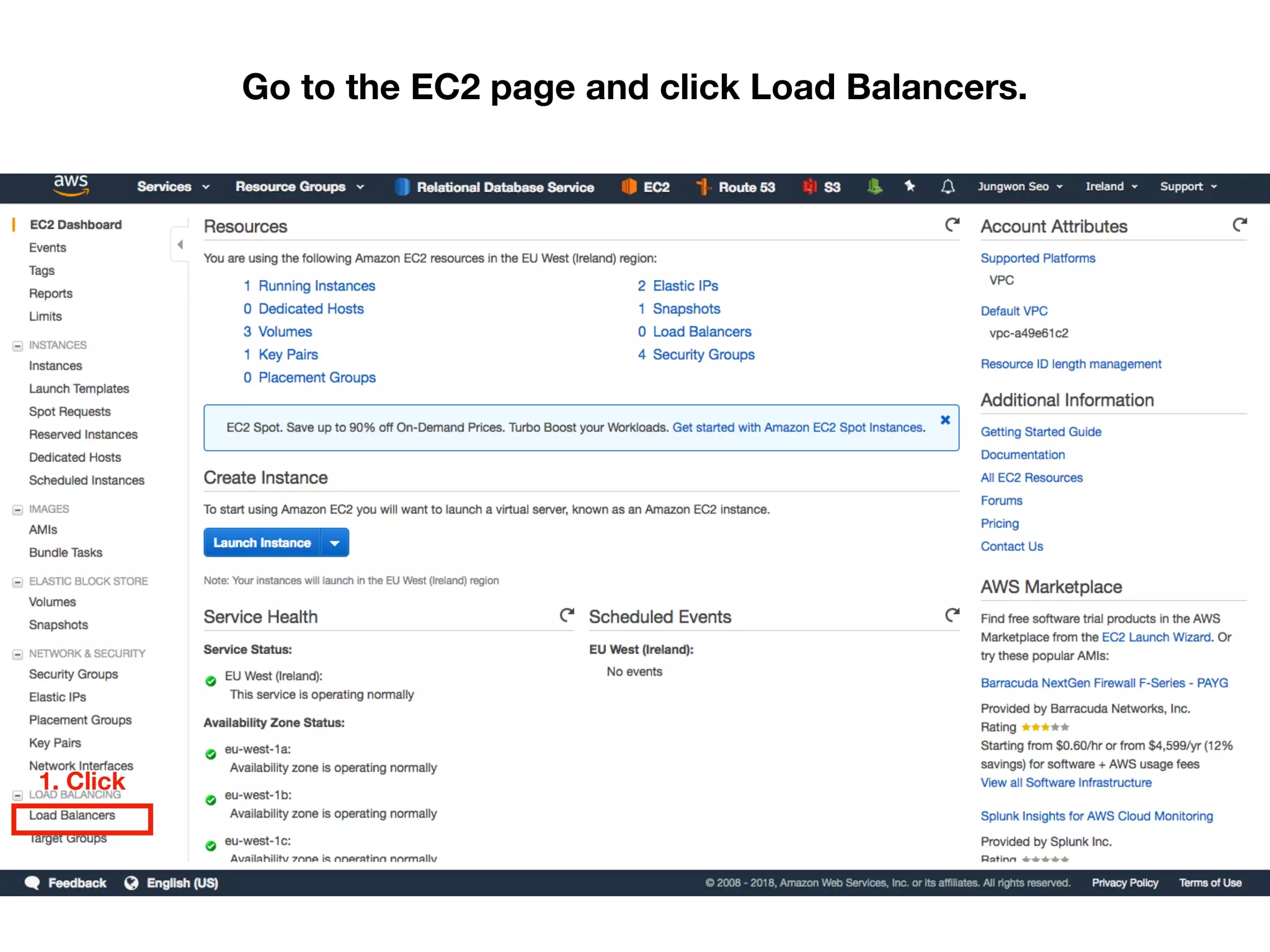
Task: Click the green Elastic Beanstalk shortcut icon
Action: click(874, 187)
